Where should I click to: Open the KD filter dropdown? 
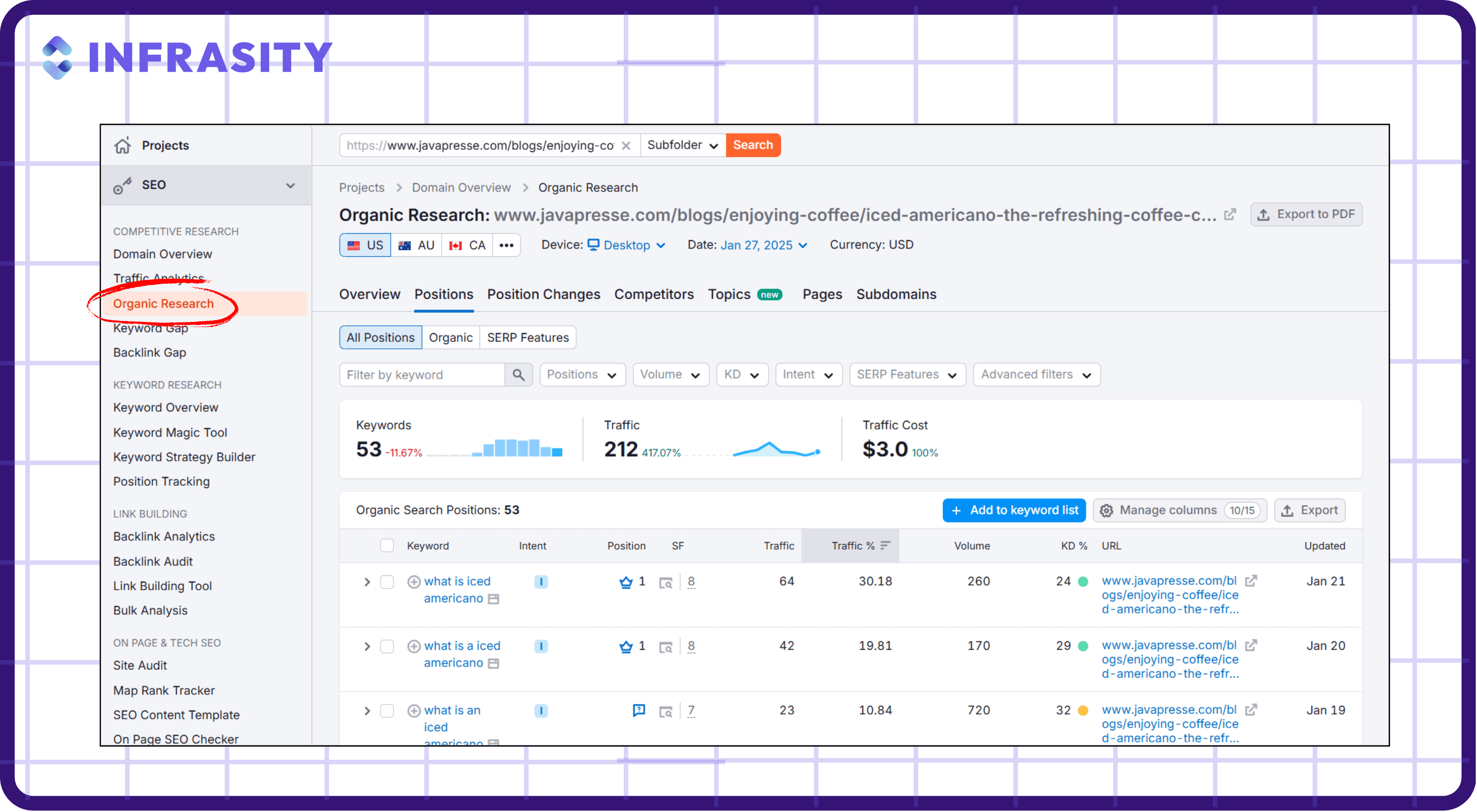tap(742, 375)
